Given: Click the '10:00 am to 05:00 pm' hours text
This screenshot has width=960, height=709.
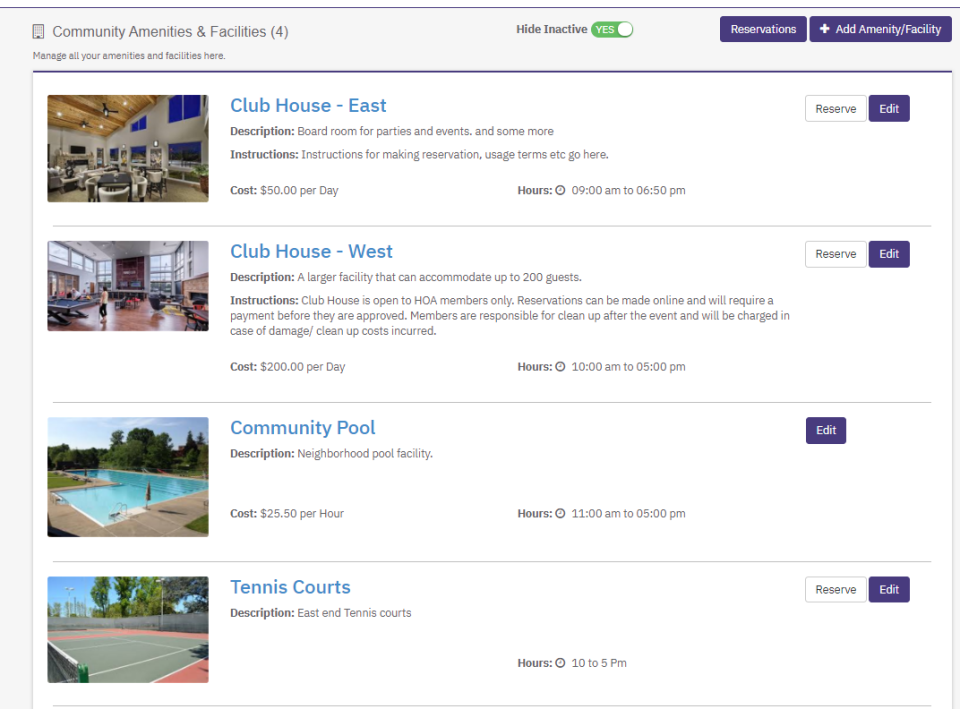Looking at the screenshot, I should click(628, 367).
